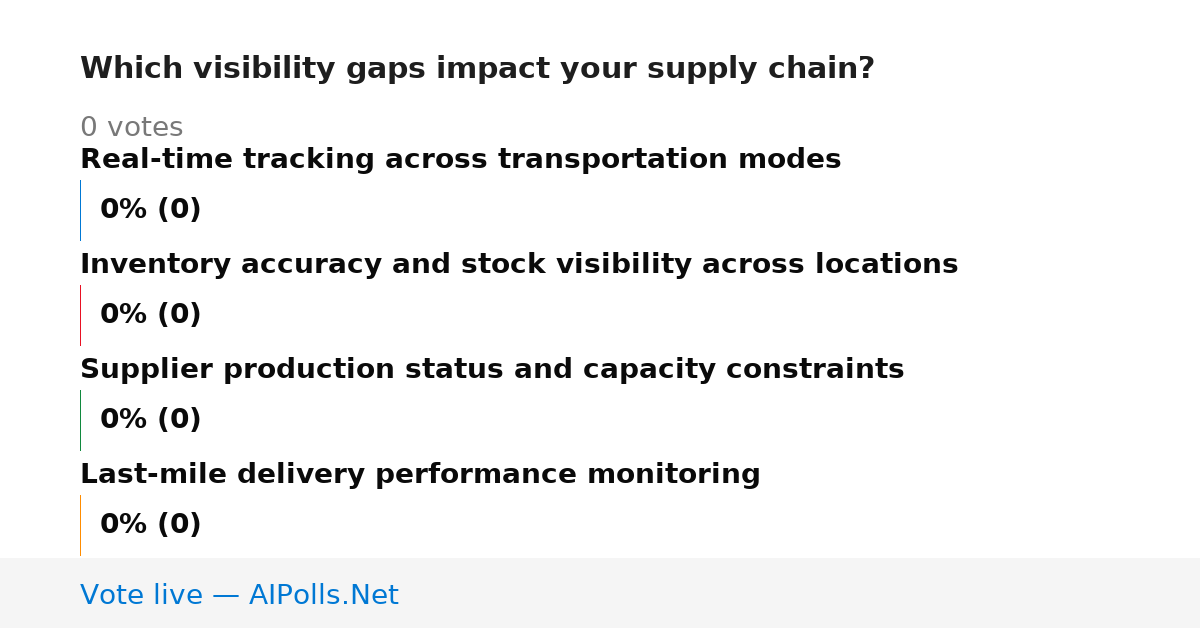Click the red bar under Inventory accuracy

pos(80,315)
